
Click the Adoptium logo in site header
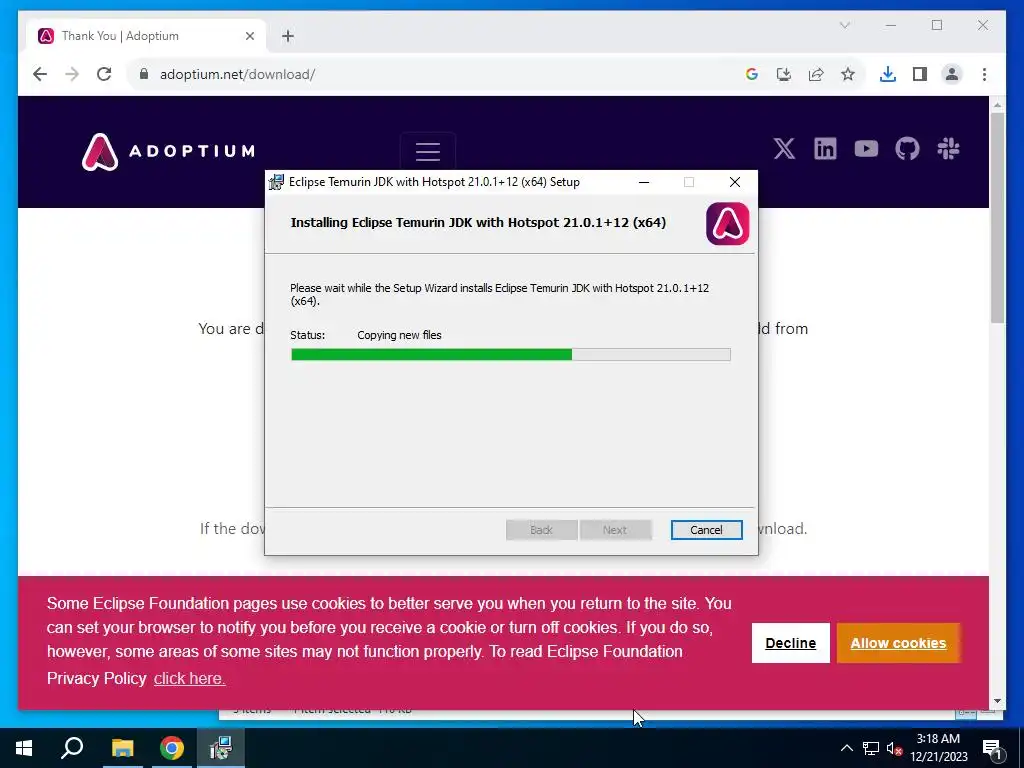tap(168, 152)
